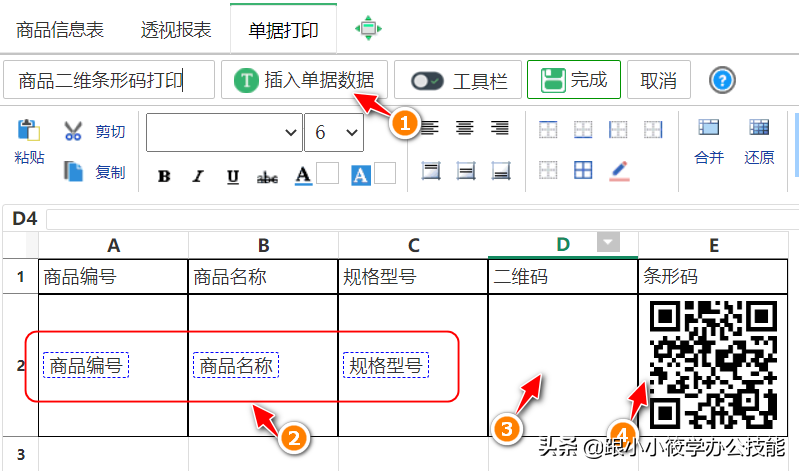Click the copy documents icon

pyautogui.click(x=73, y=171)
